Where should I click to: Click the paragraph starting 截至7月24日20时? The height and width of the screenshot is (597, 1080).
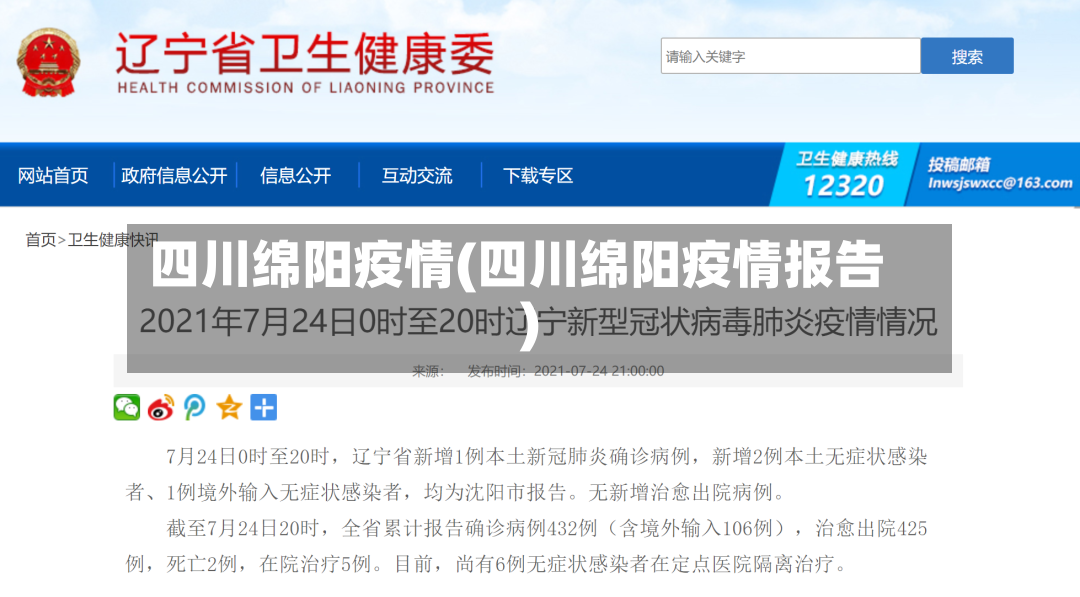click(x=527, y=546)
